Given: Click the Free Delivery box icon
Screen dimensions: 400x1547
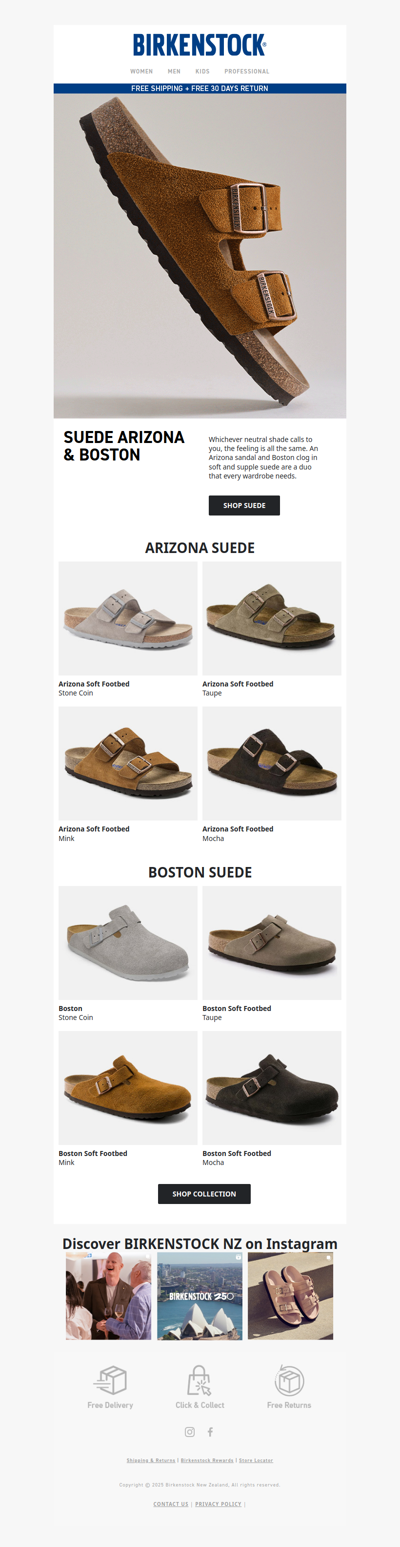Looking at the screenshot, I should [110, 1380].
